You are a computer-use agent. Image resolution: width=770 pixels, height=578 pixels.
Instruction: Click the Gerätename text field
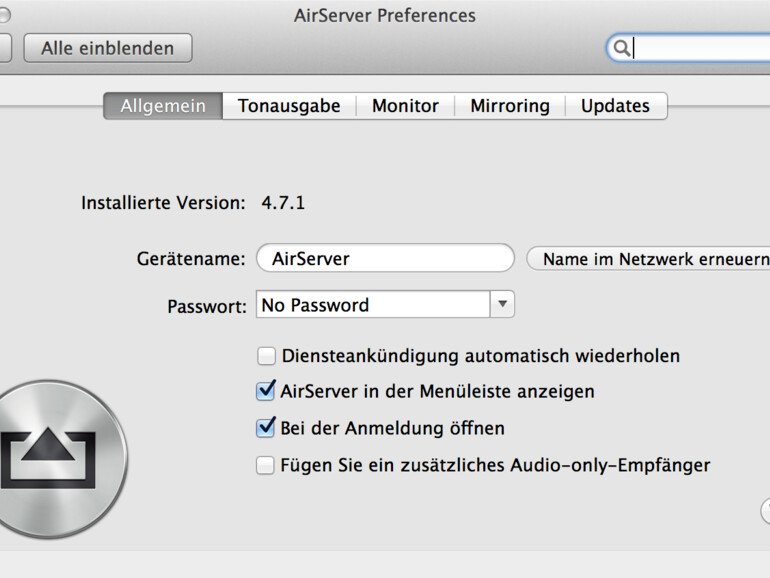click(x=385, y=259)
